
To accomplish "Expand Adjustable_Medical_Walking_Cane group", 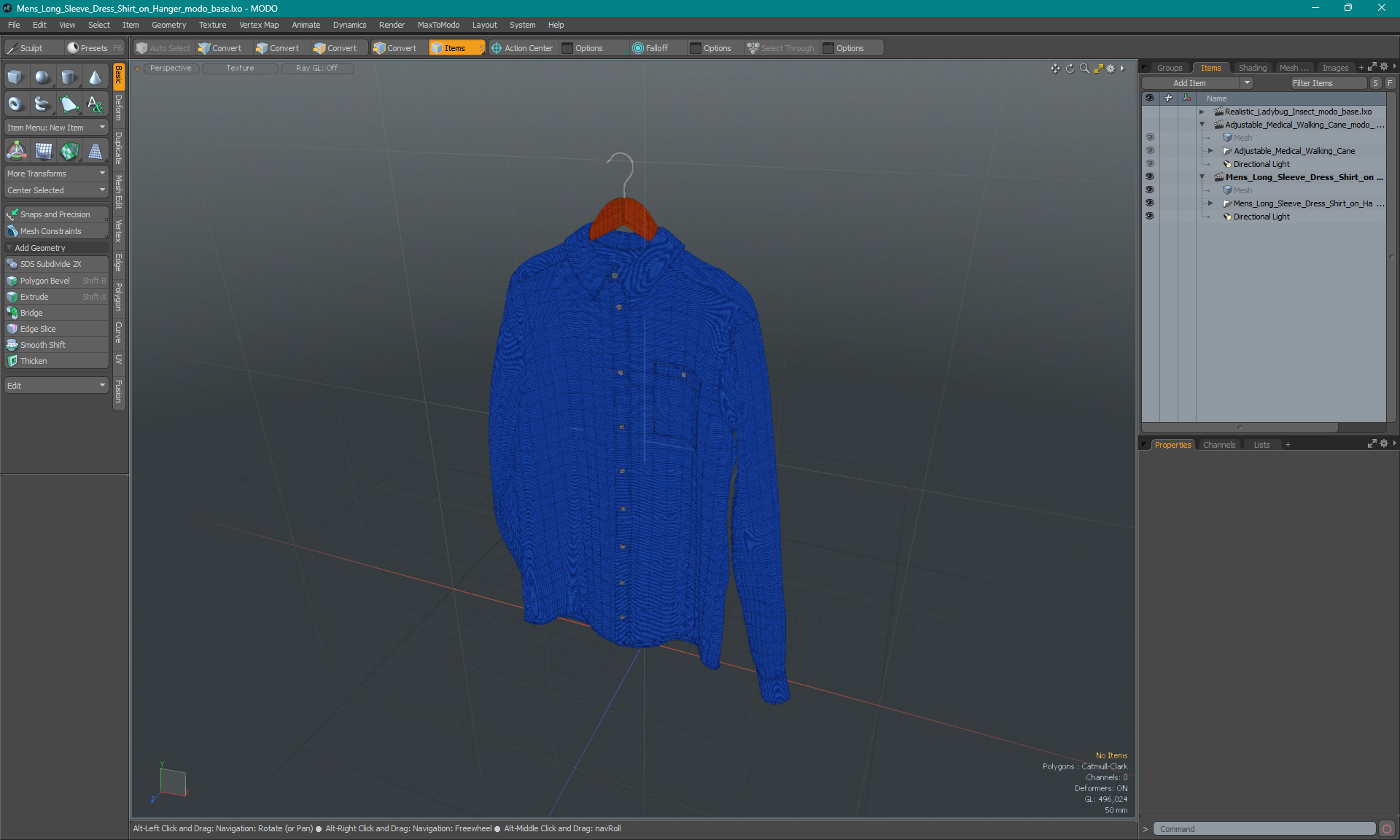I will pyautogui.click(x=1210, y=151).
